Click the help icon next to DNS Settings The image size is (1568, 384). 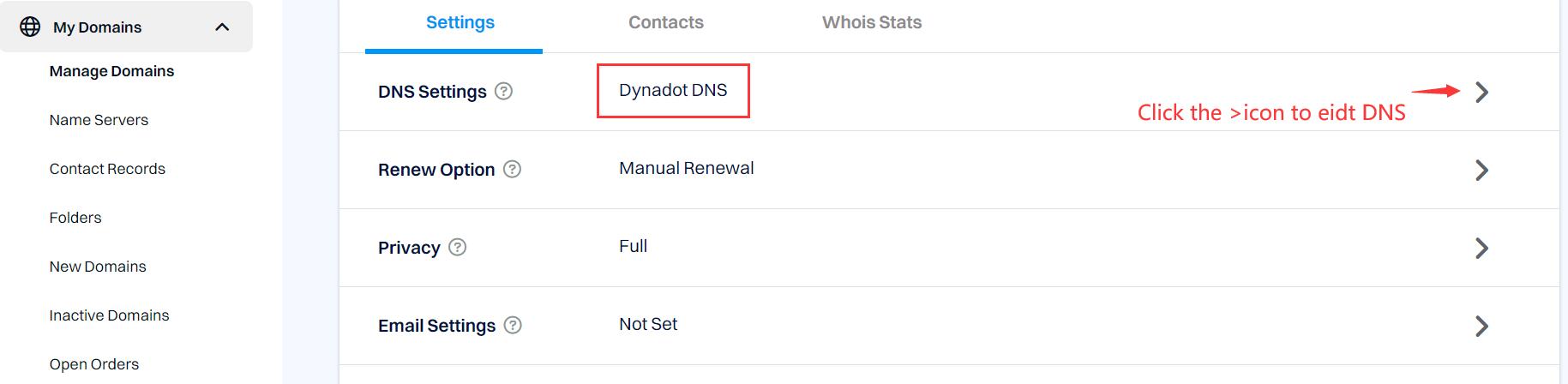(x=504, y=91)
